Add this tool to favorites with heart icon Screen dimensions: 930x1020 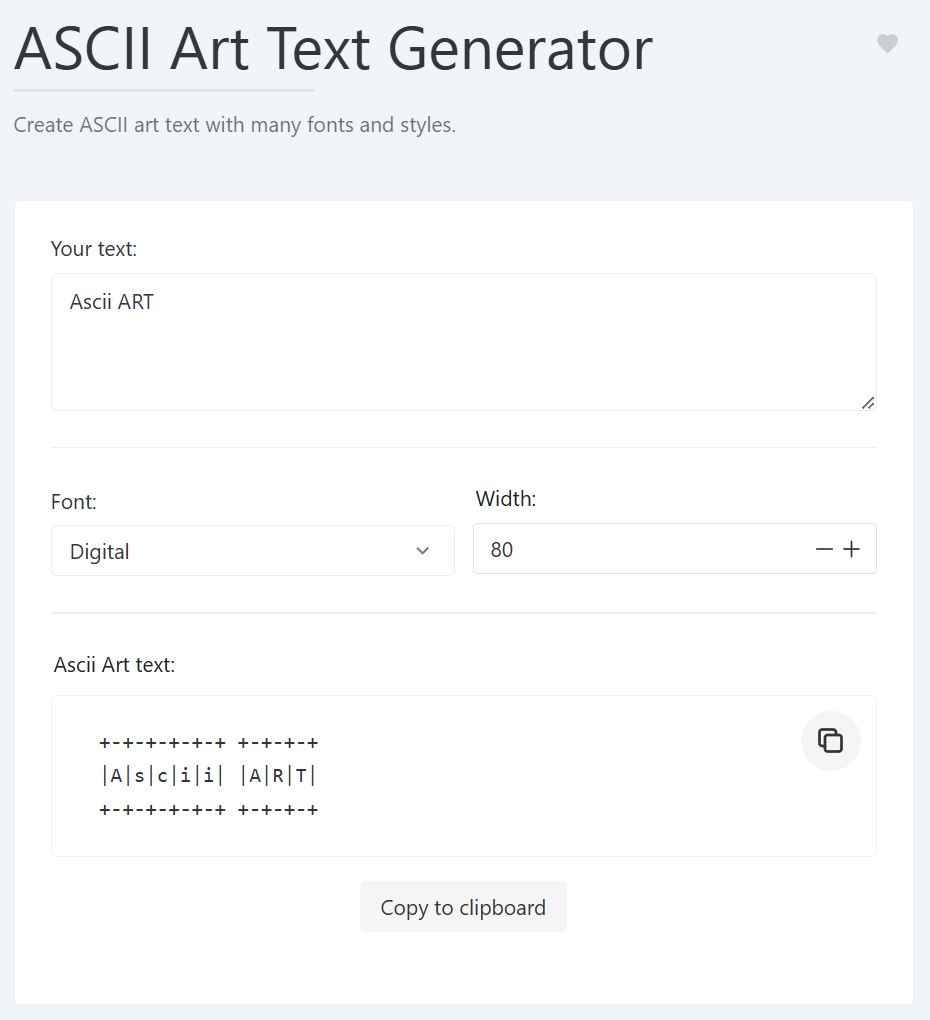(887, 43)
